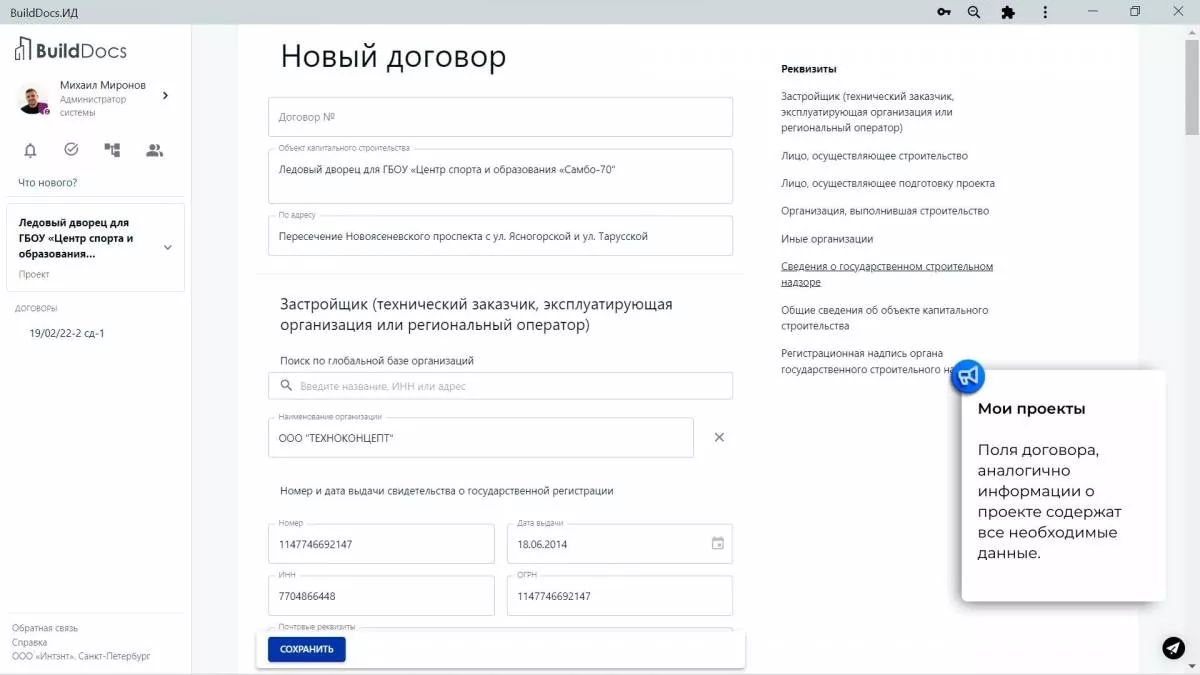Viewport: 1200px width, 675px height.
Task: Clear the organization name with the X icon
Action: coord(718,437)
